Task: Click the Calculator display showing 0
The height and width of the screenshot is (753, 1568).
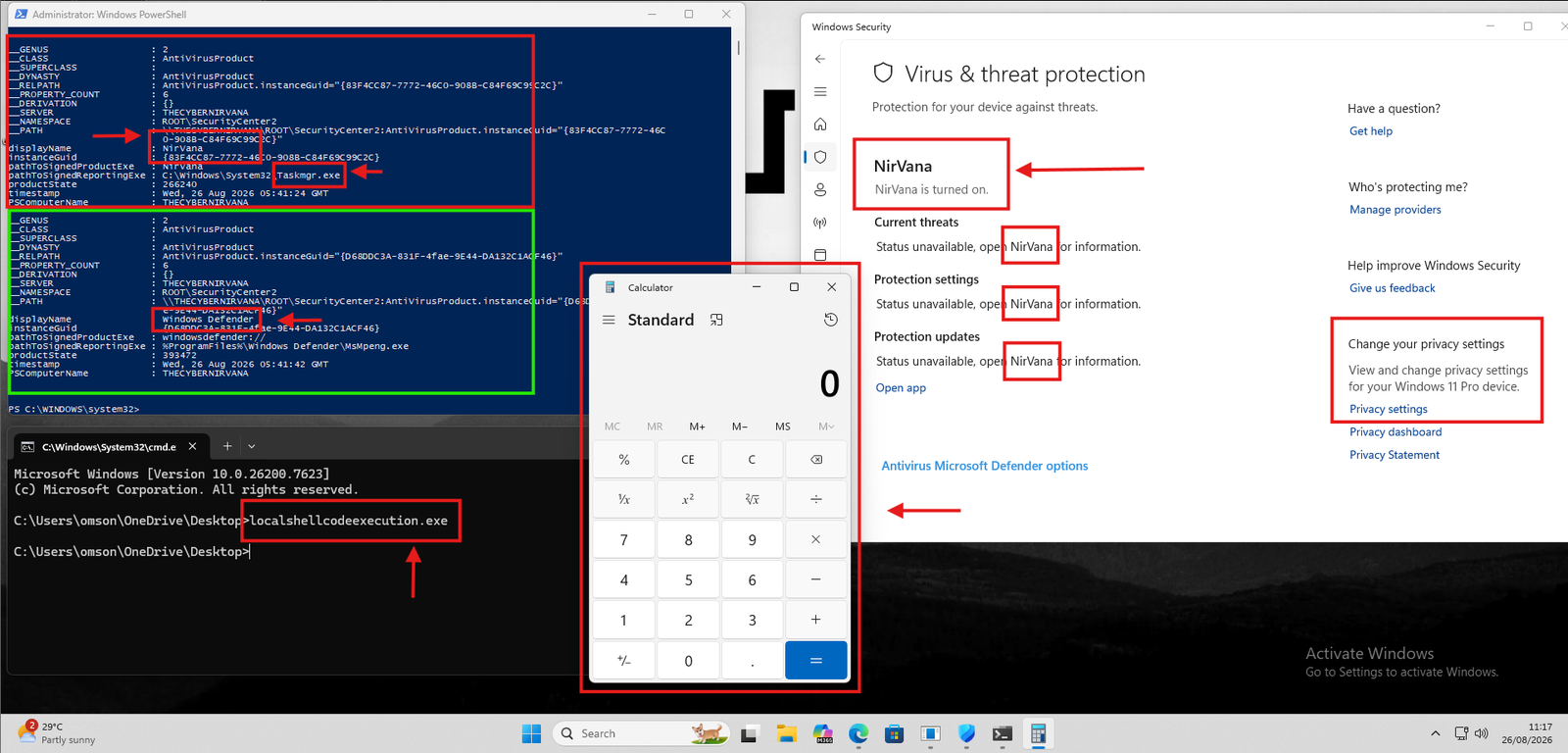Action: 829,383
